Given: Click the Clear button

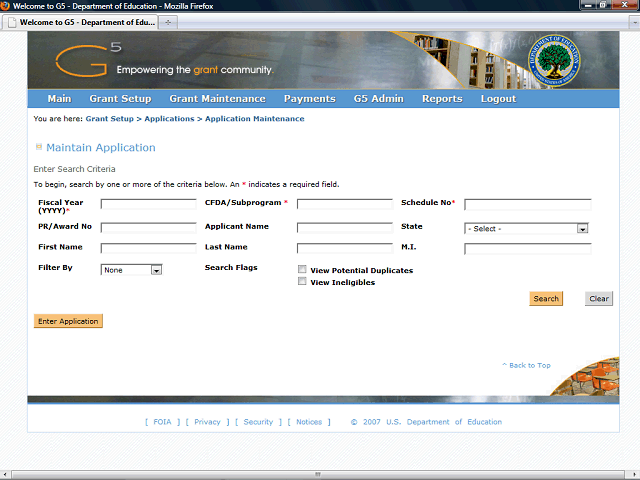Looking at the screenshot, I should pos(599,298).
